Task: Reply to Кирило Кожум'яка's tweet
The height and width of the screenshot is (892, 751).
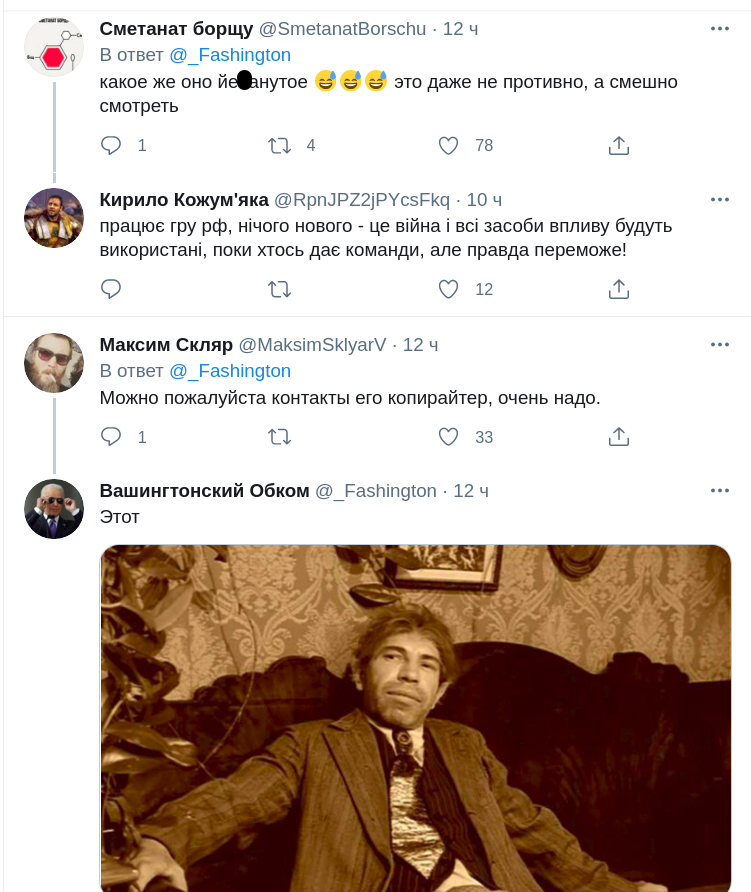Action: point(111,289)
